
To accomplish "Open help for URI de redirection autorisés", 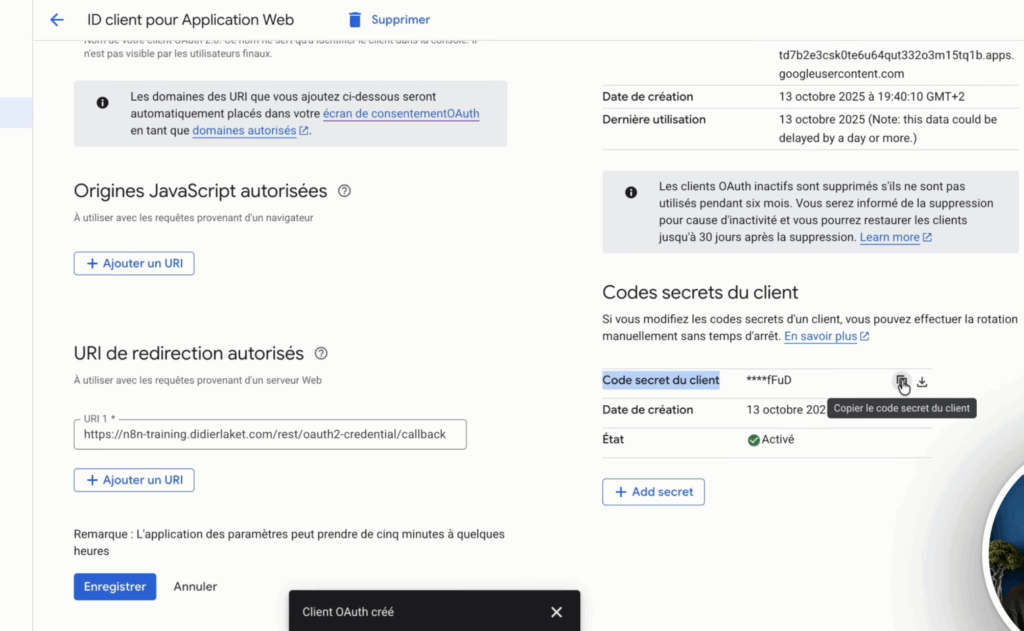I will coord(320,353).
